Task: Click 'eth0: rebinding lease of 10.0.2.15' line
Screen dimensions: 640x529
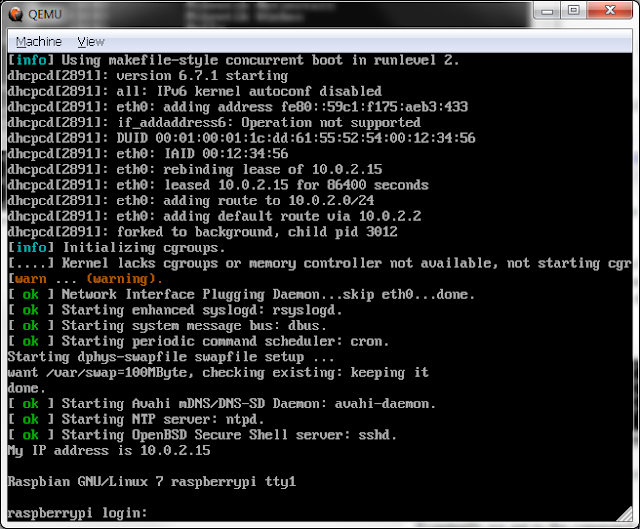Action: pyautogui.click(x=195, y=169)
